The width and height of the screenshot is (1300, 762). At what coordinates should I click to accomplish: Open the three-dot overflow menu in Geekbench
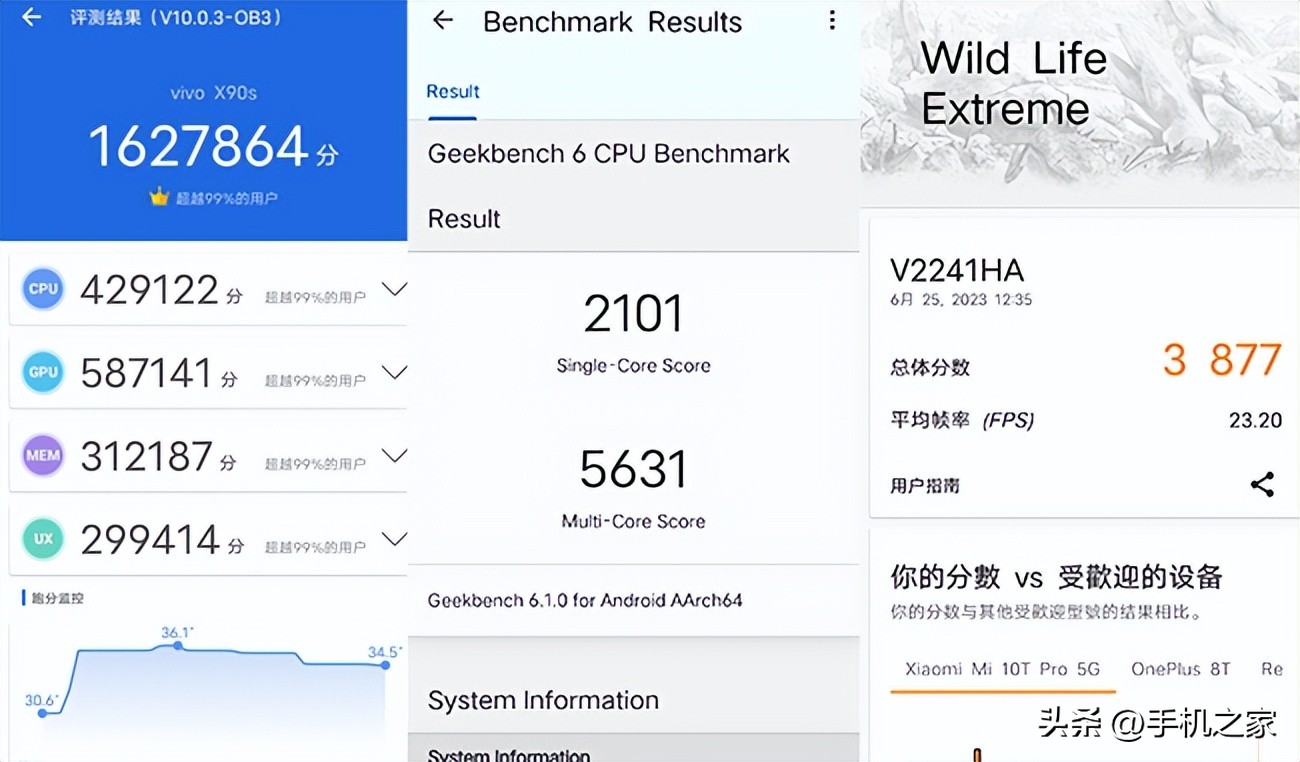832,21
